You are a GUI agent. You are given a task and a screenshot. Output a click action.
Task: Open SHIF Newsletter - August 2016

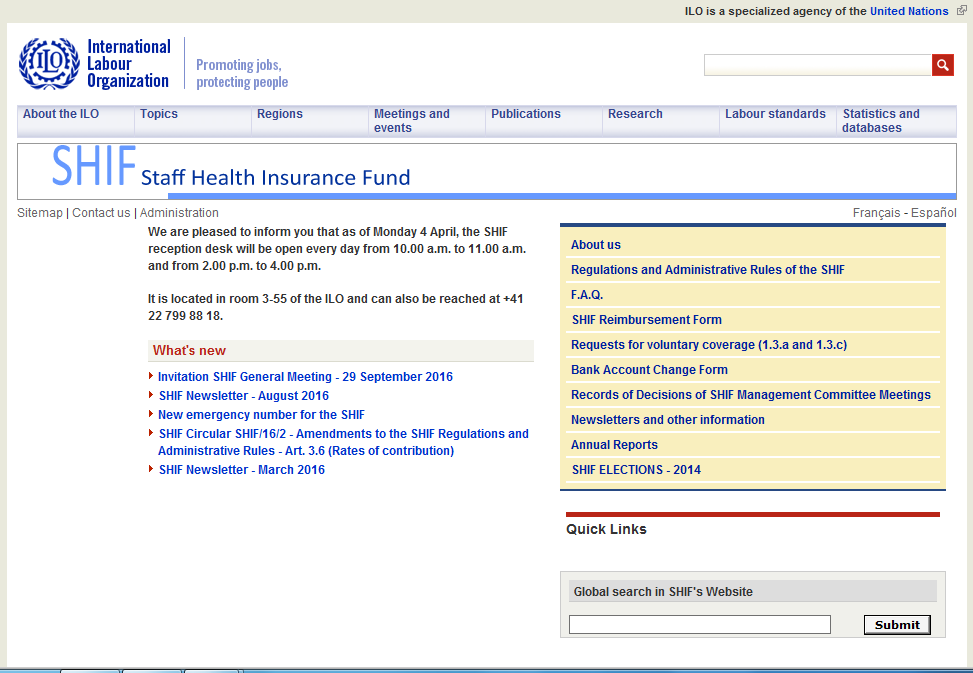click(x=244, y=396)
